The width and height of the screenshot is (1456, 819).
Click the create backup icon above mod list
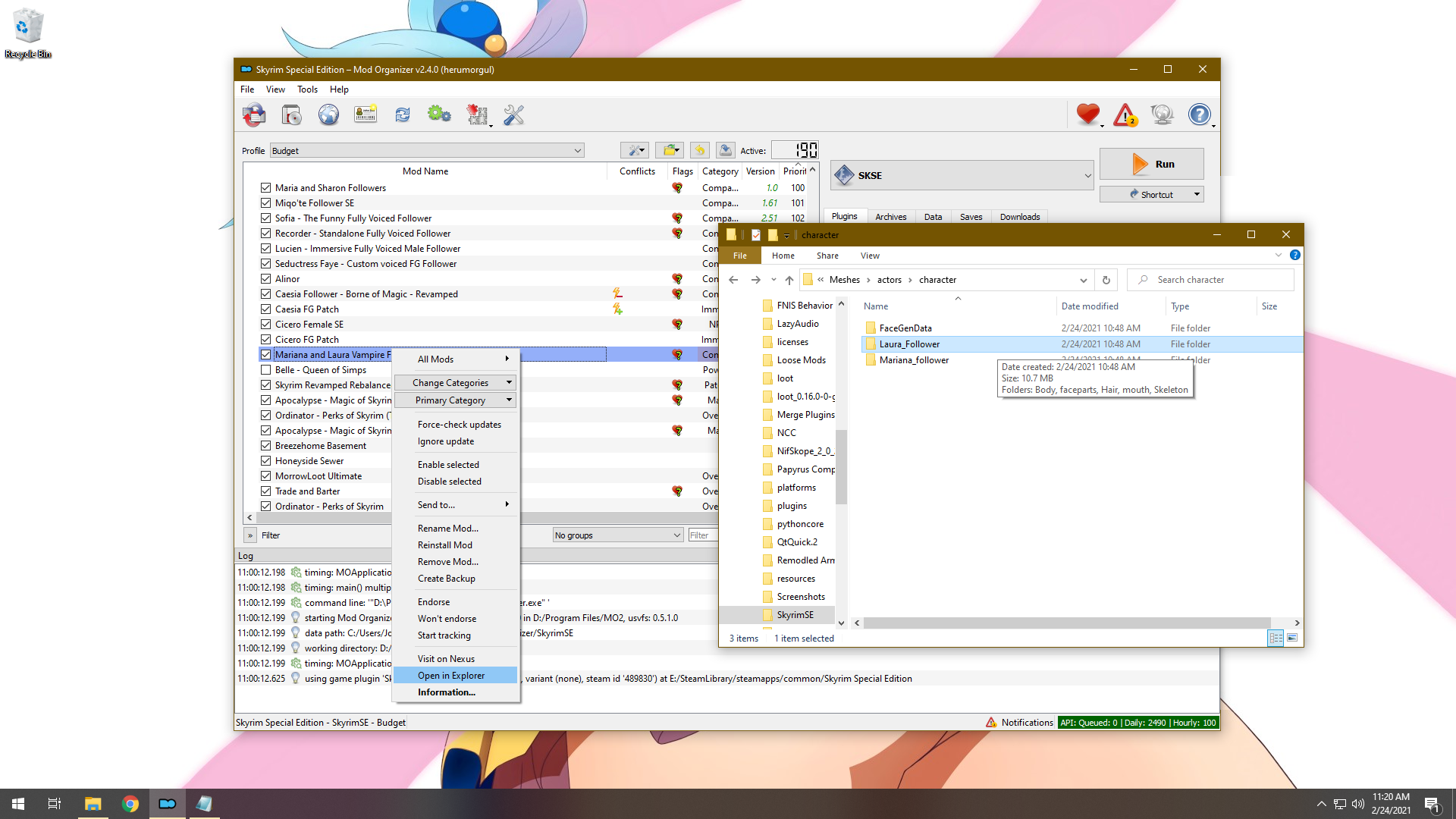coord(726,150)
